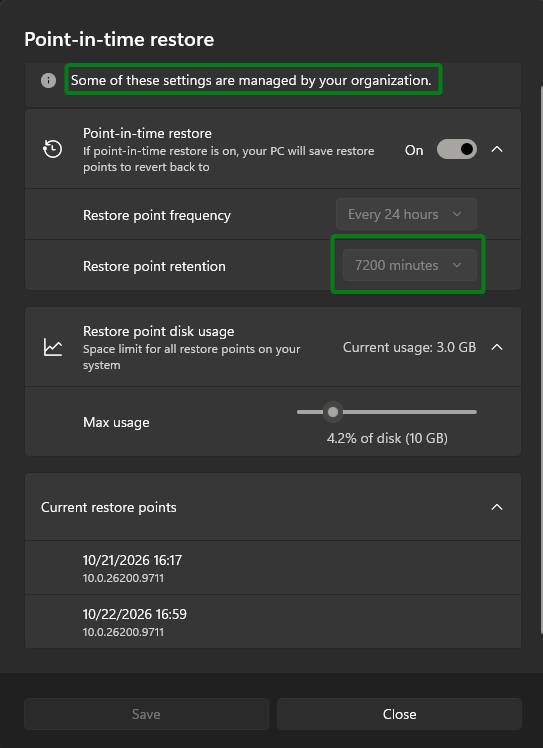This screenshot has width=543, height=748.
Task: Click the Max usage slider handle
Action: click(x=333, y=412)
